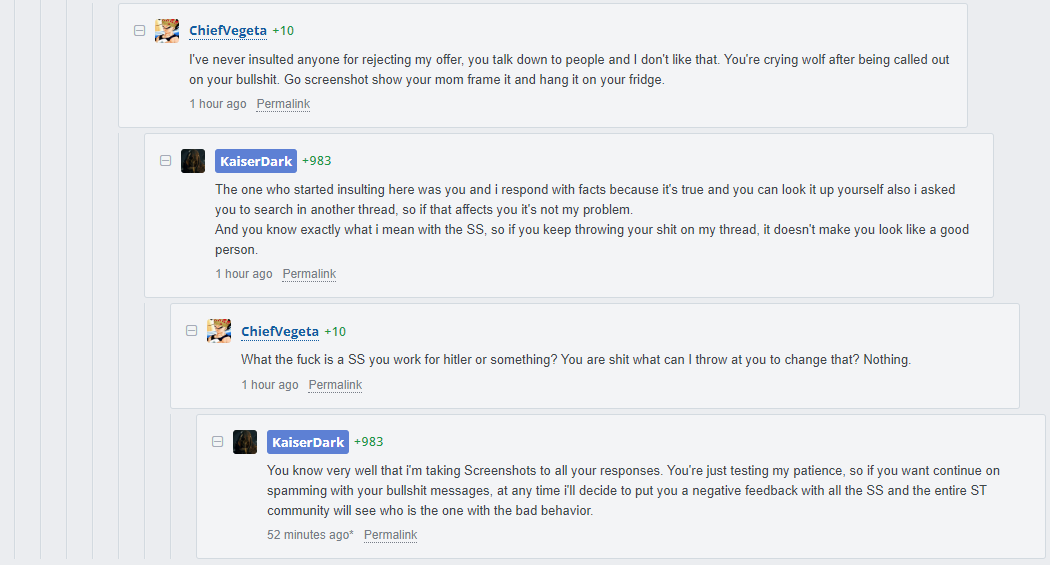Screen dimensions: 1050x565
Task: Collapse KaiserDark's comment about SS and thread
Action: point(165,161)
